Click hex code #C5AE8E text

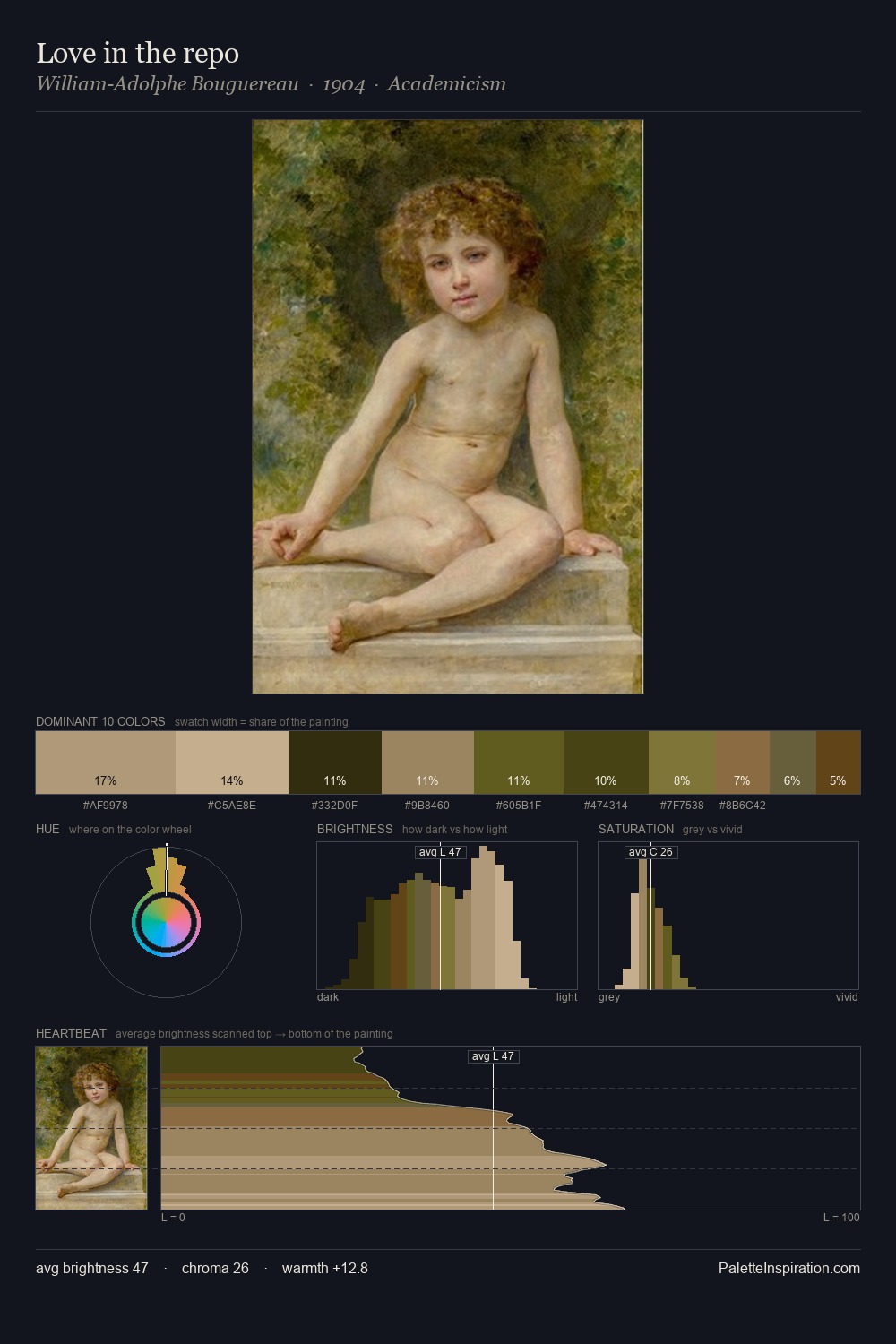pos(232,806)
